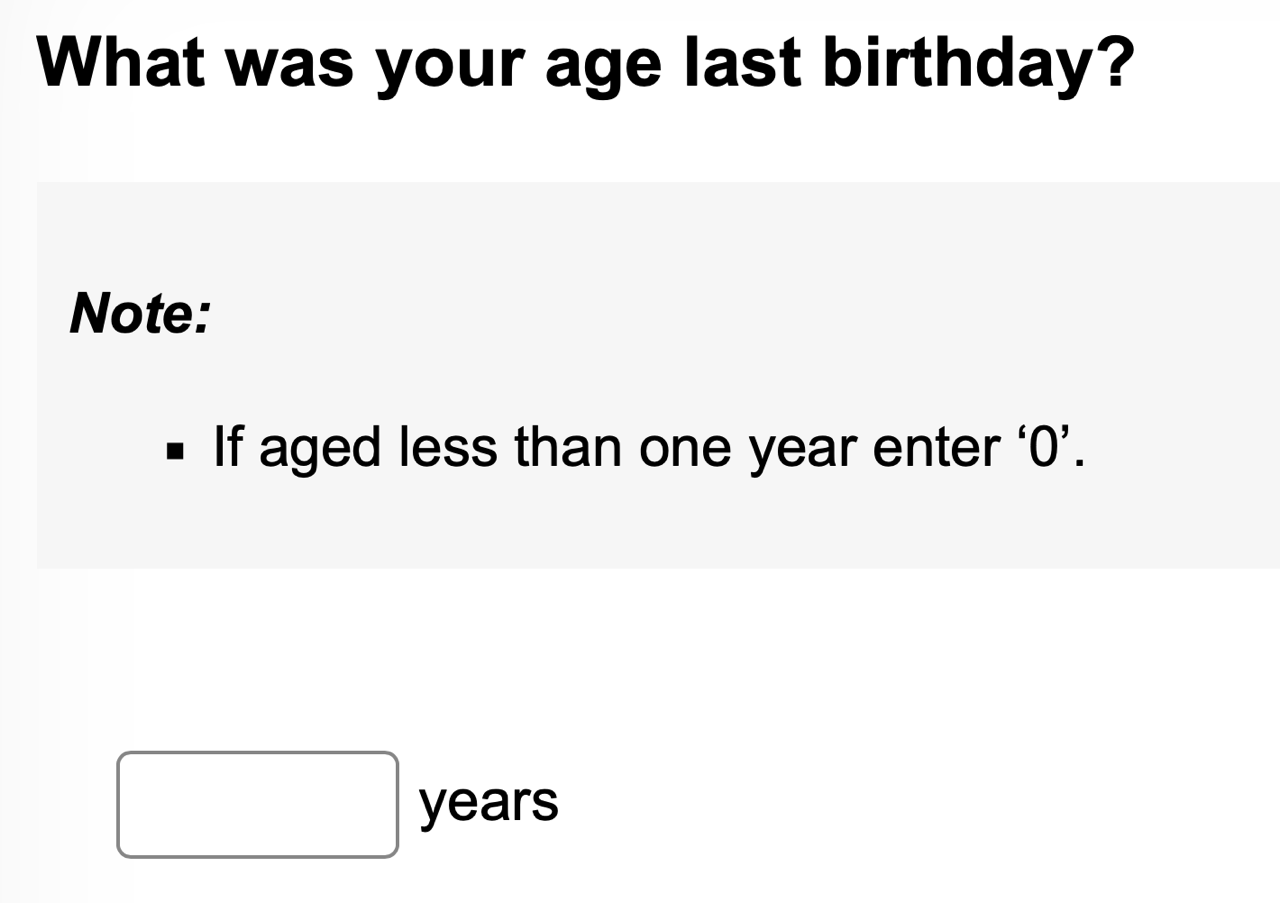Click the bold italic 'Note:' label

(140, 314)
